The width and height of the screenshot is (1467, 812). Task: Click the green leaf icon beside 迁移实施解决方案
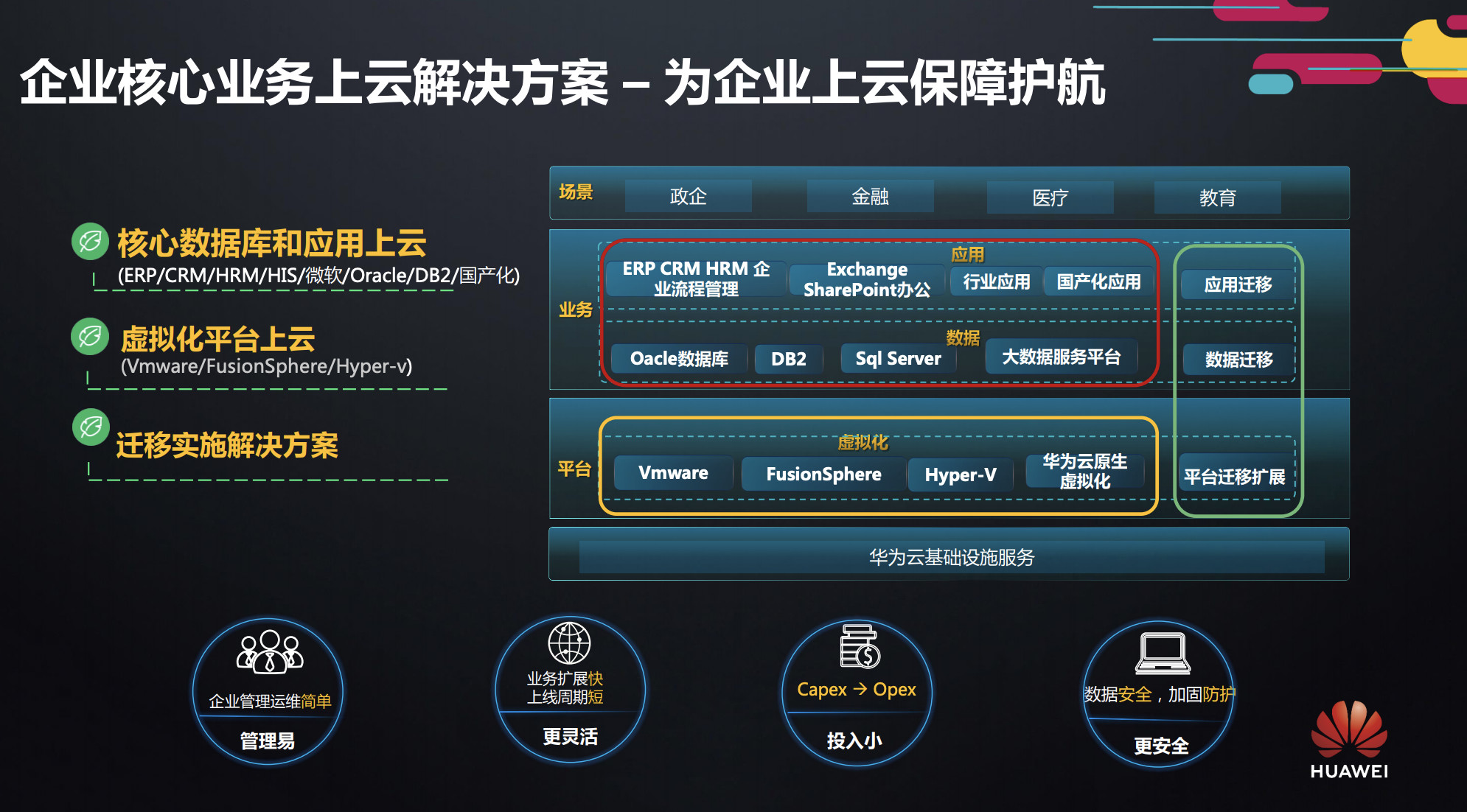(x=91, y=427)
